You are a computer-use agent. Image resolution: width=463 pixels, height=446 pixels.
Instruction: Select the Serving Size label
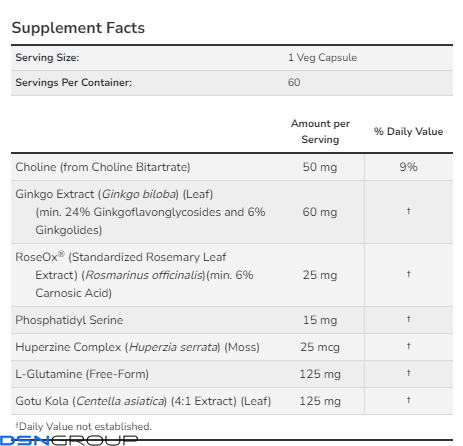[47, 58]
